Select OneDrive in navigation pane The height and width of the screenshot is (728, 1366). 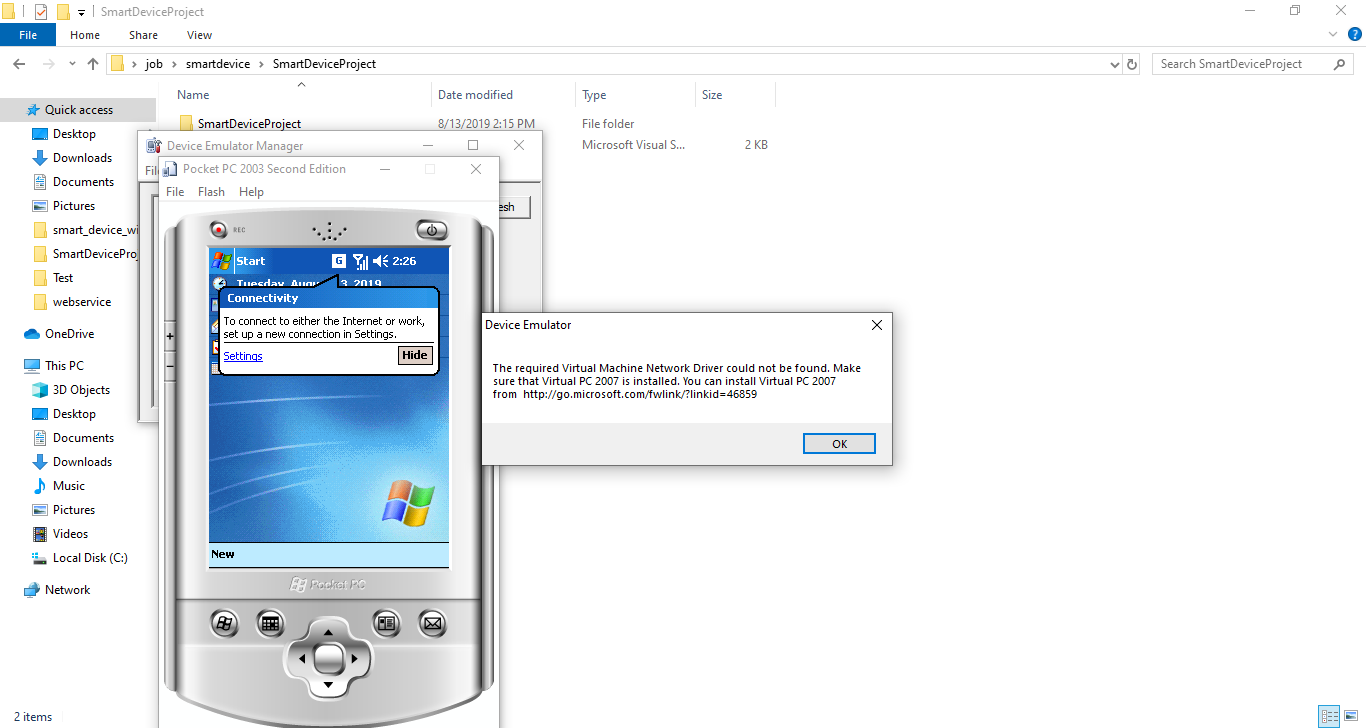[x=69, y=334]
